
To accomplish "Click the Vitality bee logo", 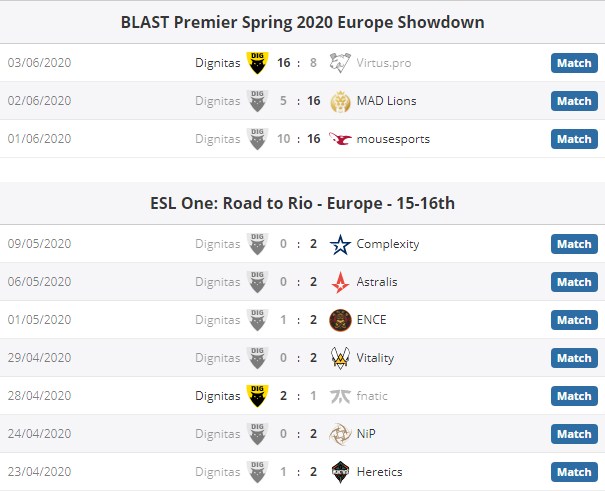I will pyautogui.click(x=341, y=358).
